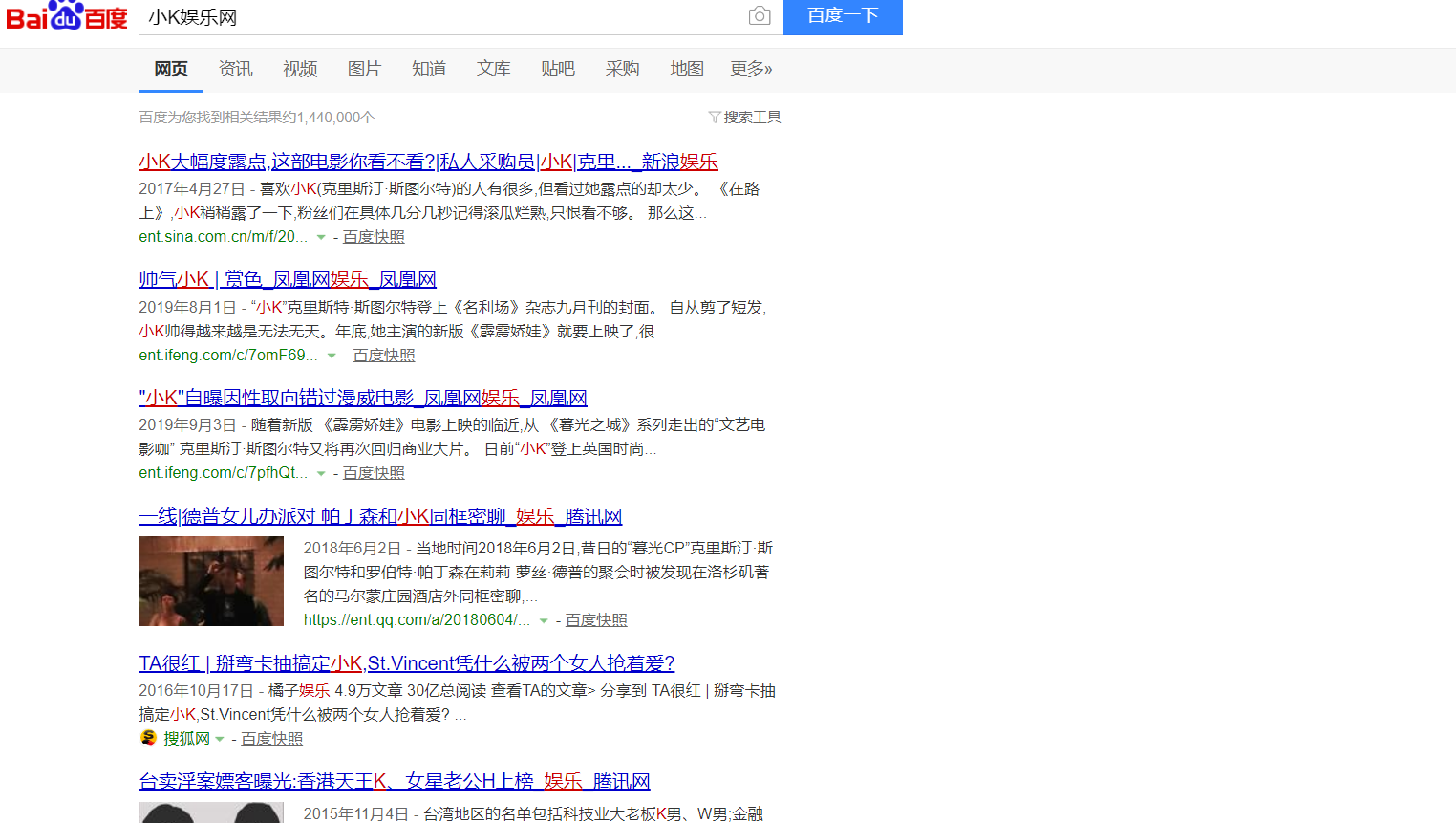Open 百度快照 for ent.qq.com result
Screen dimensions: 1456x823
coord(596,620)
